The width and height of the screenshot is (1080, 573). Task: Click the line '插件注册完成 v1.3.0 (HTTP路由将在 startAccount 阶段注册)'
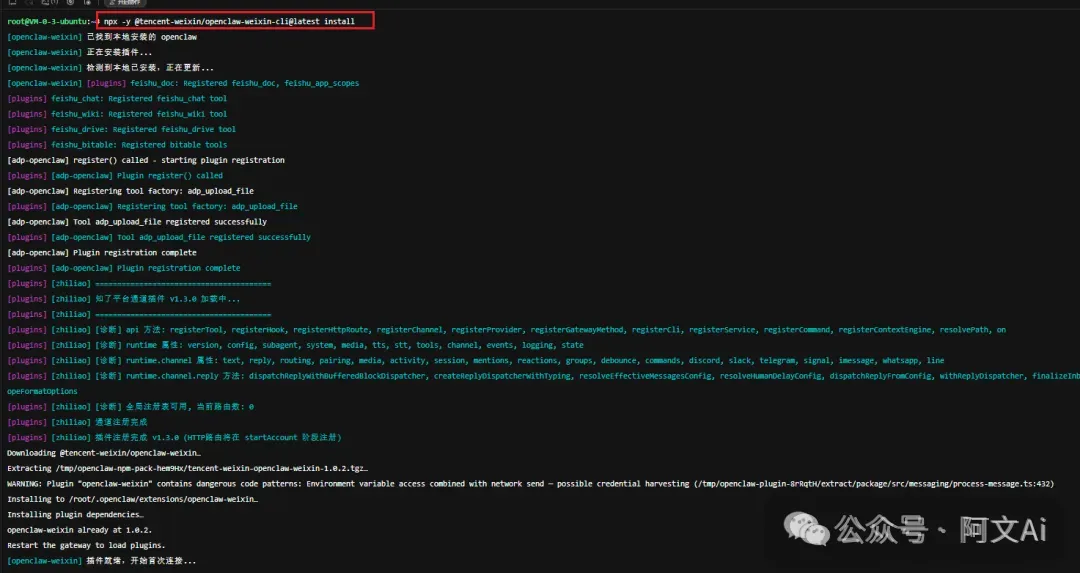coord(174,438)
